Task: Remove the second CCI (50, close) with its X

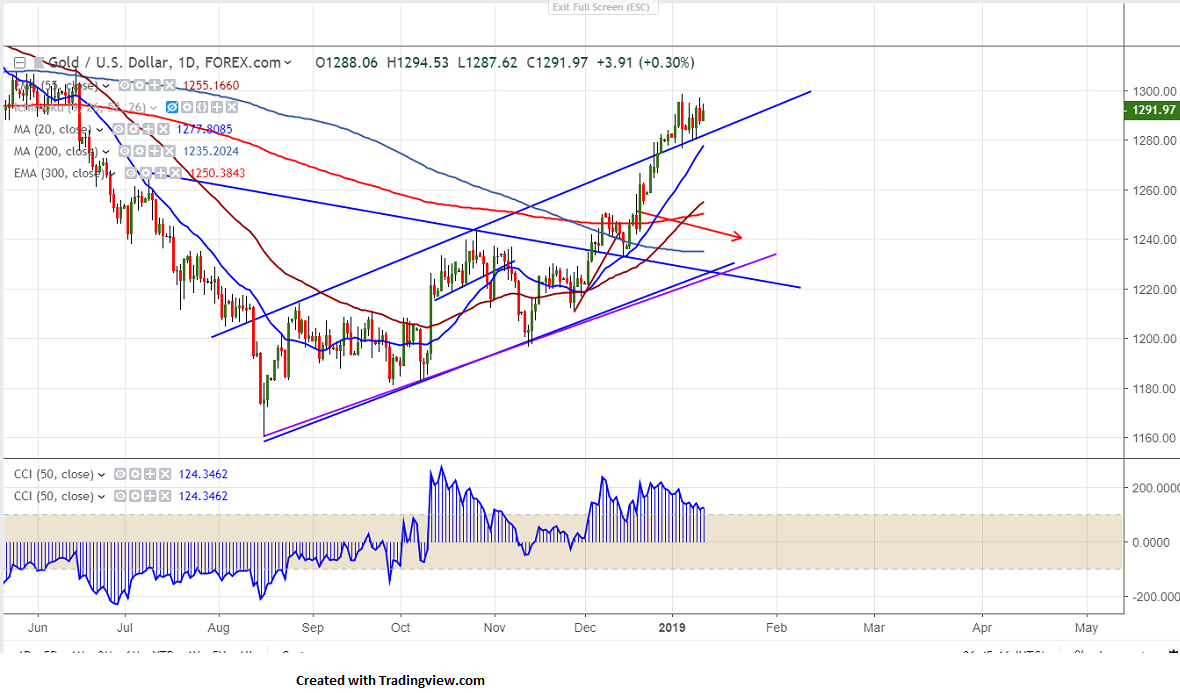Action: 164,496
